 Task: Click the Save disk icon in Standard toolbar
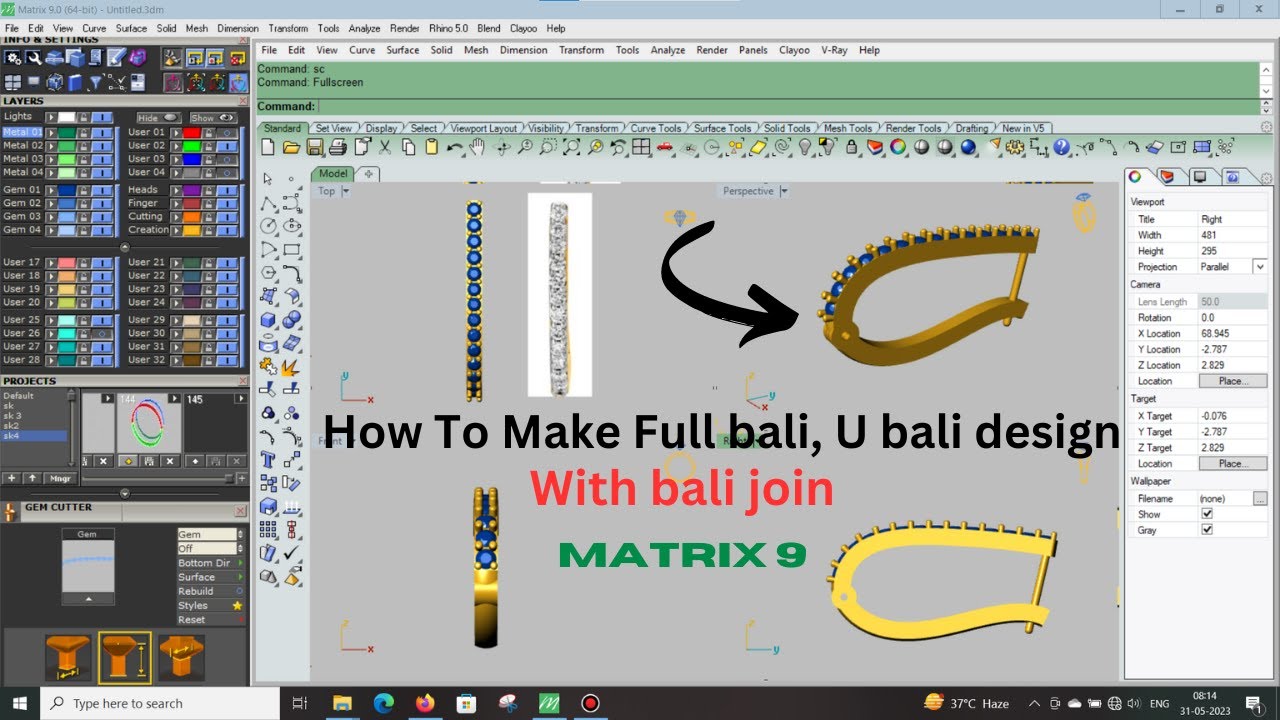(x=314, y=147)
